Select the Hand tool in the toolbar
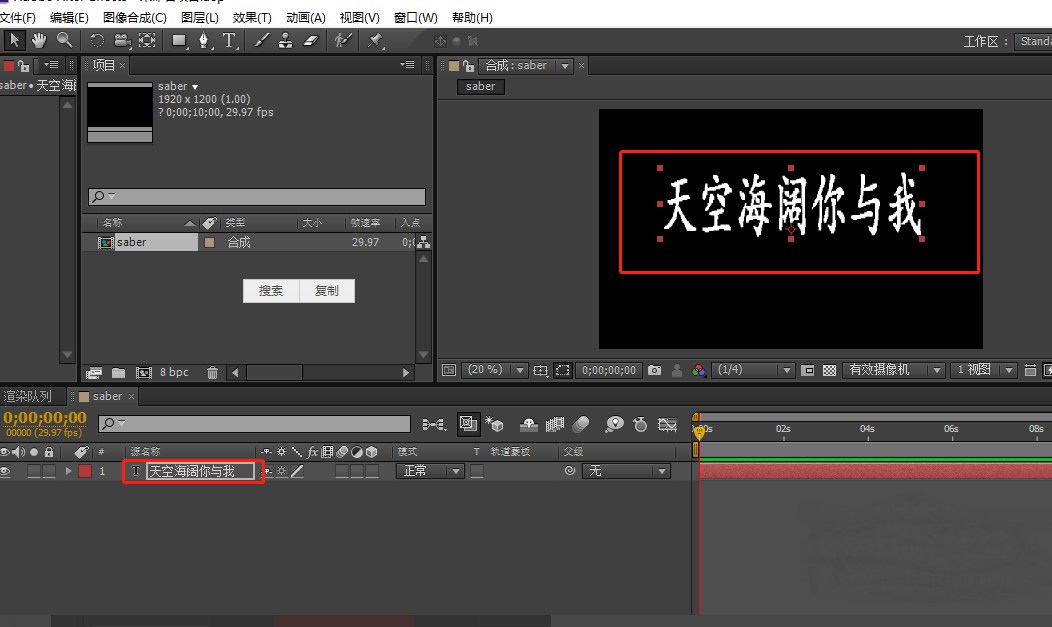The image size is (1052, 627). pyautogui.click(x=38, y=40)
